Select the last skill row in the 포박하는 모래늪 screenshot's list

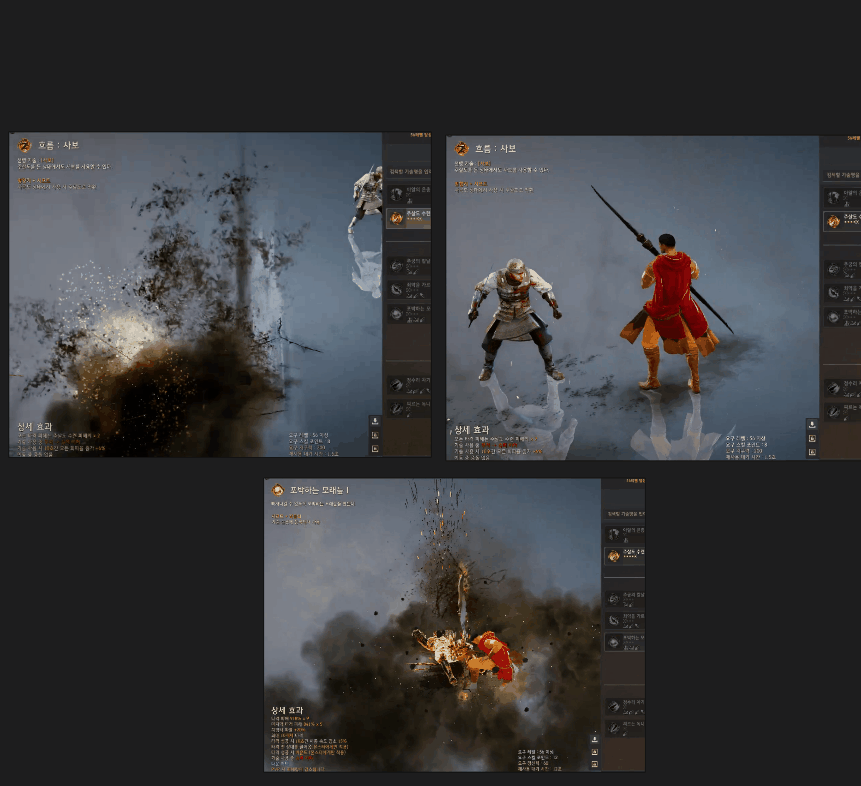[625, 728]
